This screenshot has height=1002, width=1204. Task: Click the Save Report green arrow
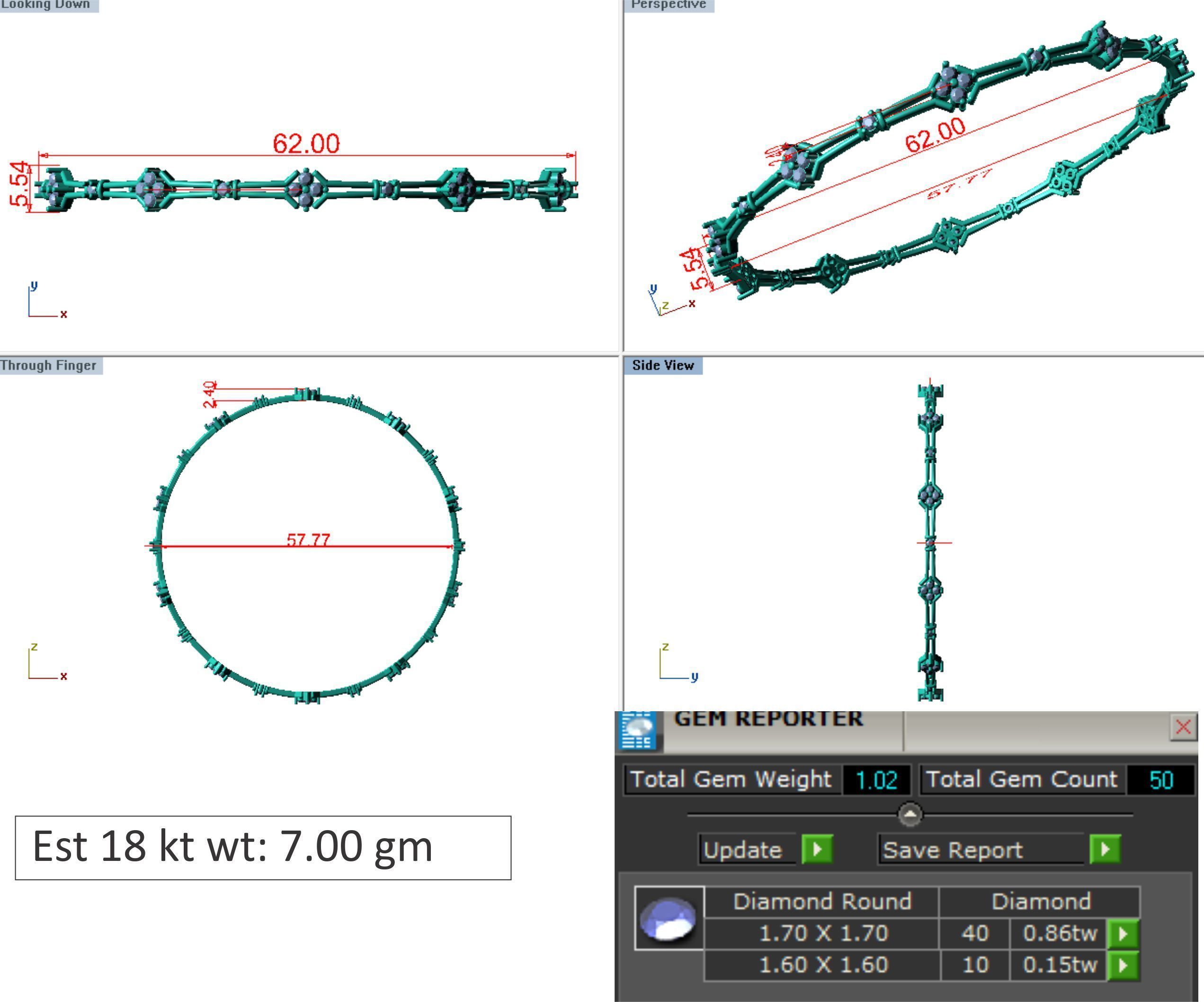(x=1105, y=849)
